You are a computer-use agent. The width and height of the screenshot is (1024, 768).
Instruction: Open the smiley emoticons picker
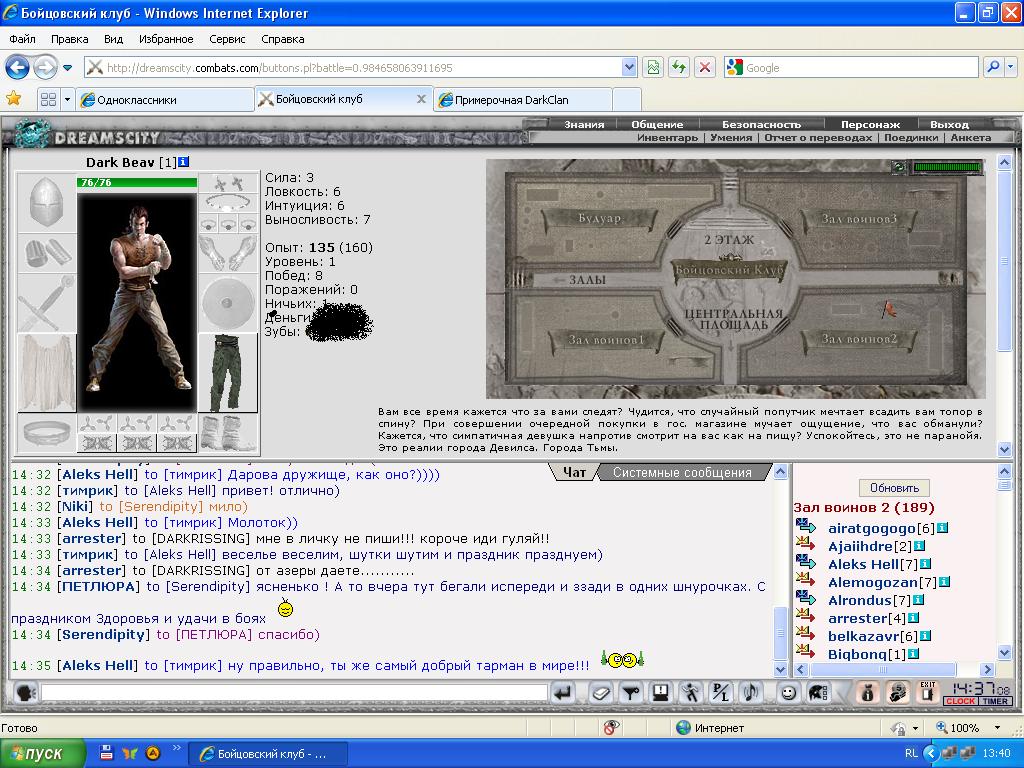tap(788, 692)
